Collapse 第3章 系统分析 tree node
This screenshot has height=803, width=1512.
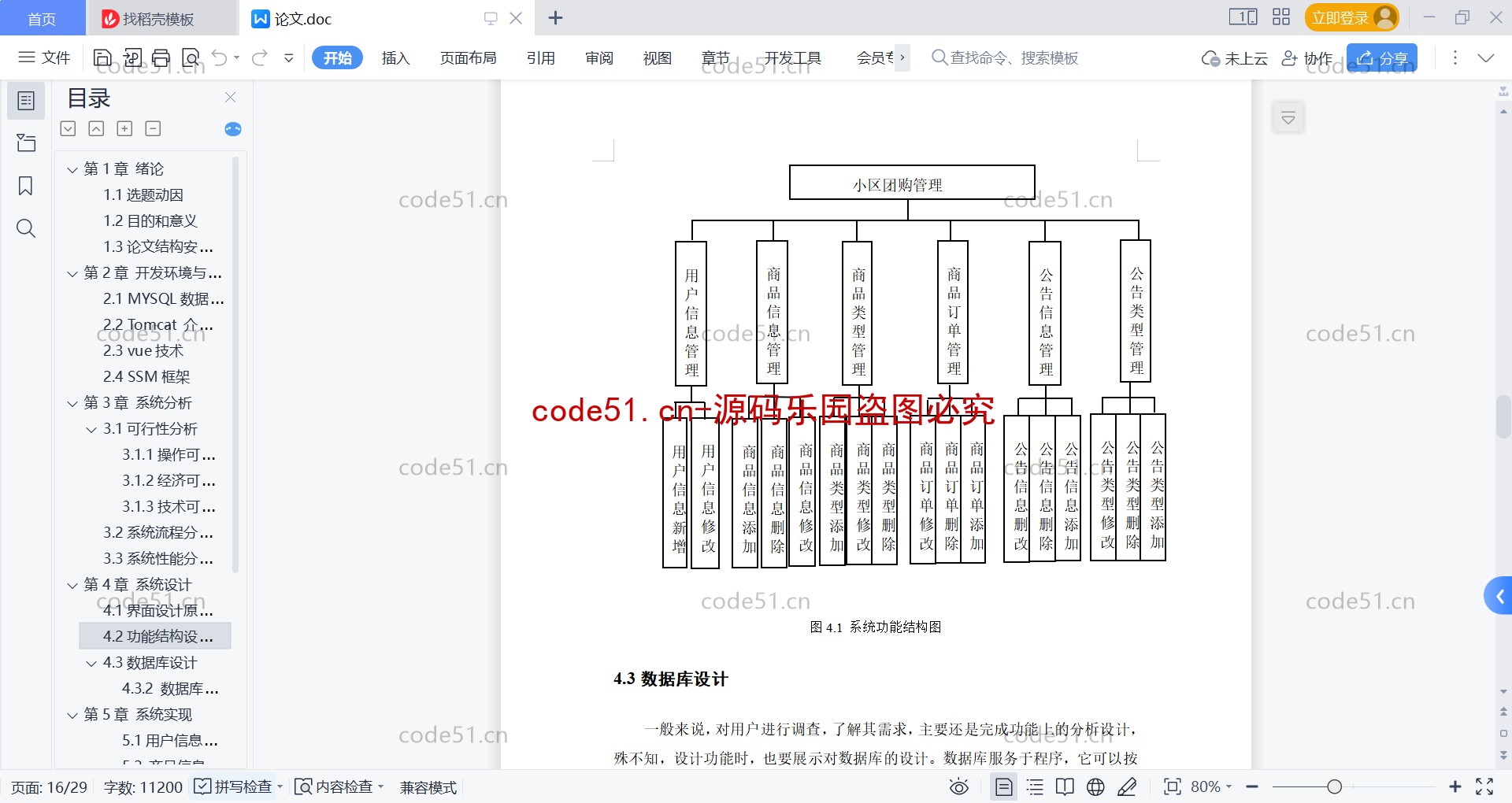pyautogui.click(x=72, y=403)
